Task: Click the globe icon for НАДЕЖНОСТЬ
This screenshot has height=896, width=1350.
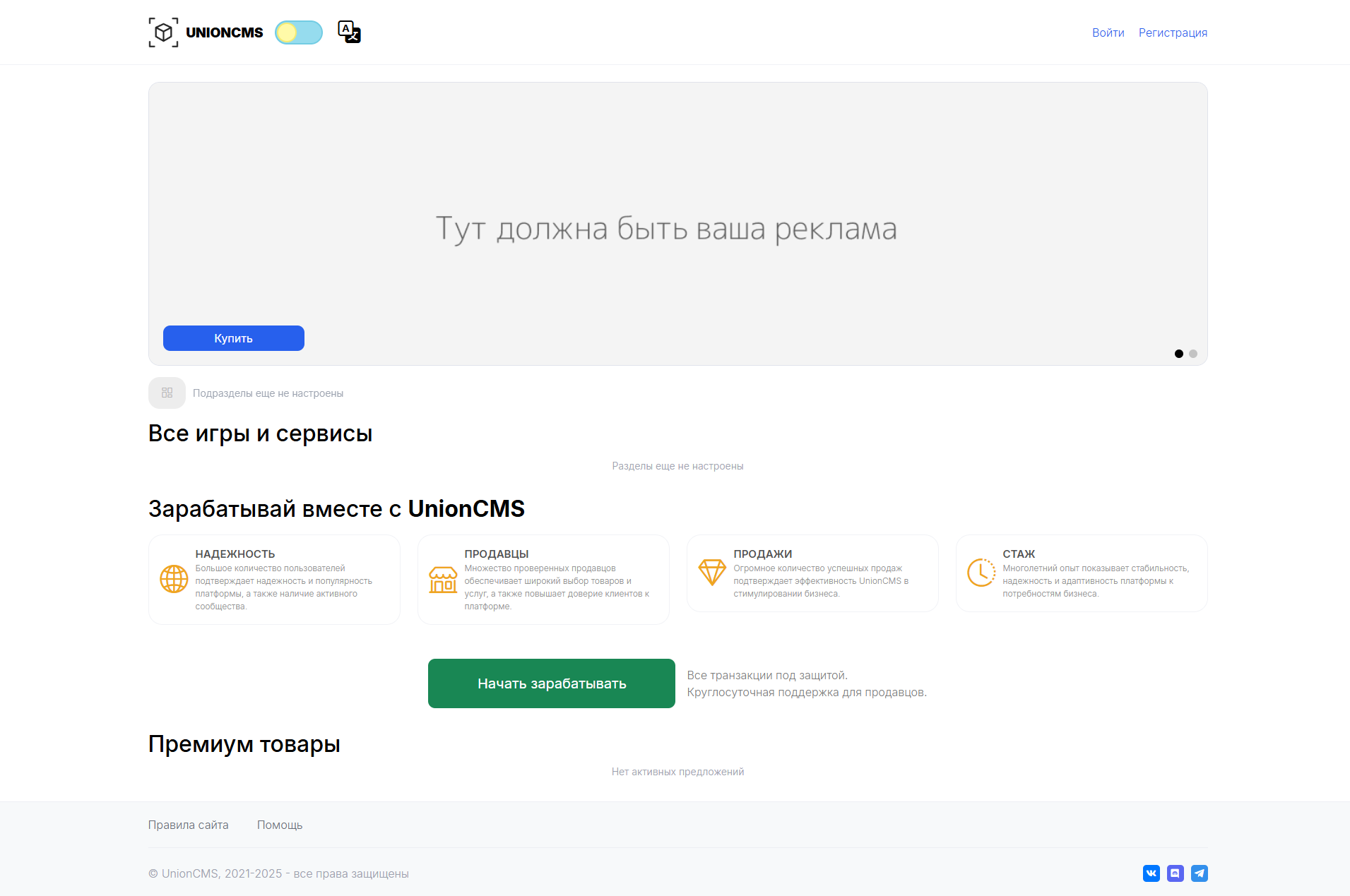Action: pos(174,579)
